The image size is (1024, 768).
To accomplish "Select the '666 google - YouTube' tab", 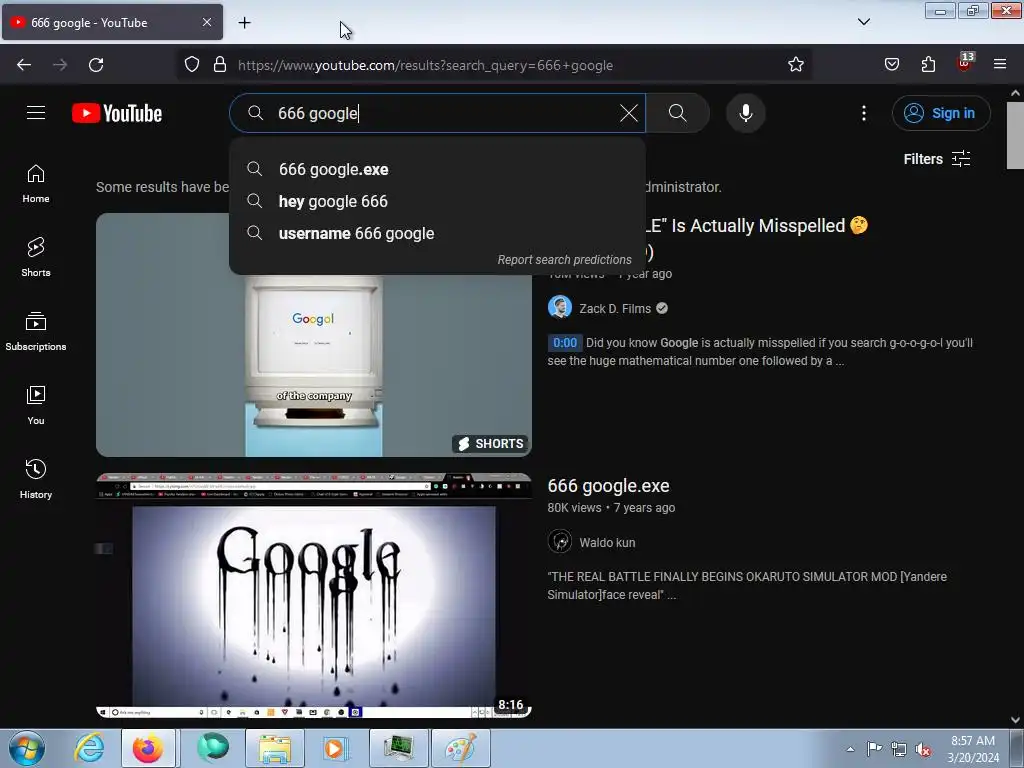I will [x=112, y=22].
